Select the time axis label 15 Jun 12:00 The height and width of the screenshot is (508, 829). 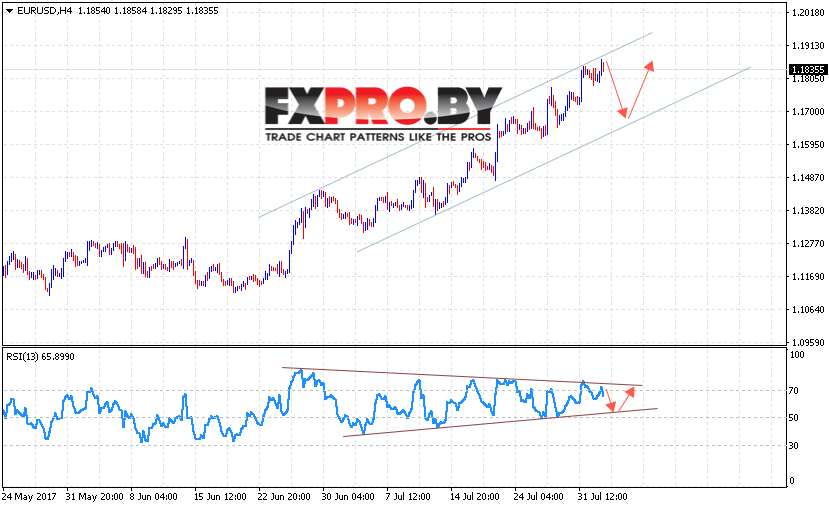pyautogui.click(x=220, y=497)
